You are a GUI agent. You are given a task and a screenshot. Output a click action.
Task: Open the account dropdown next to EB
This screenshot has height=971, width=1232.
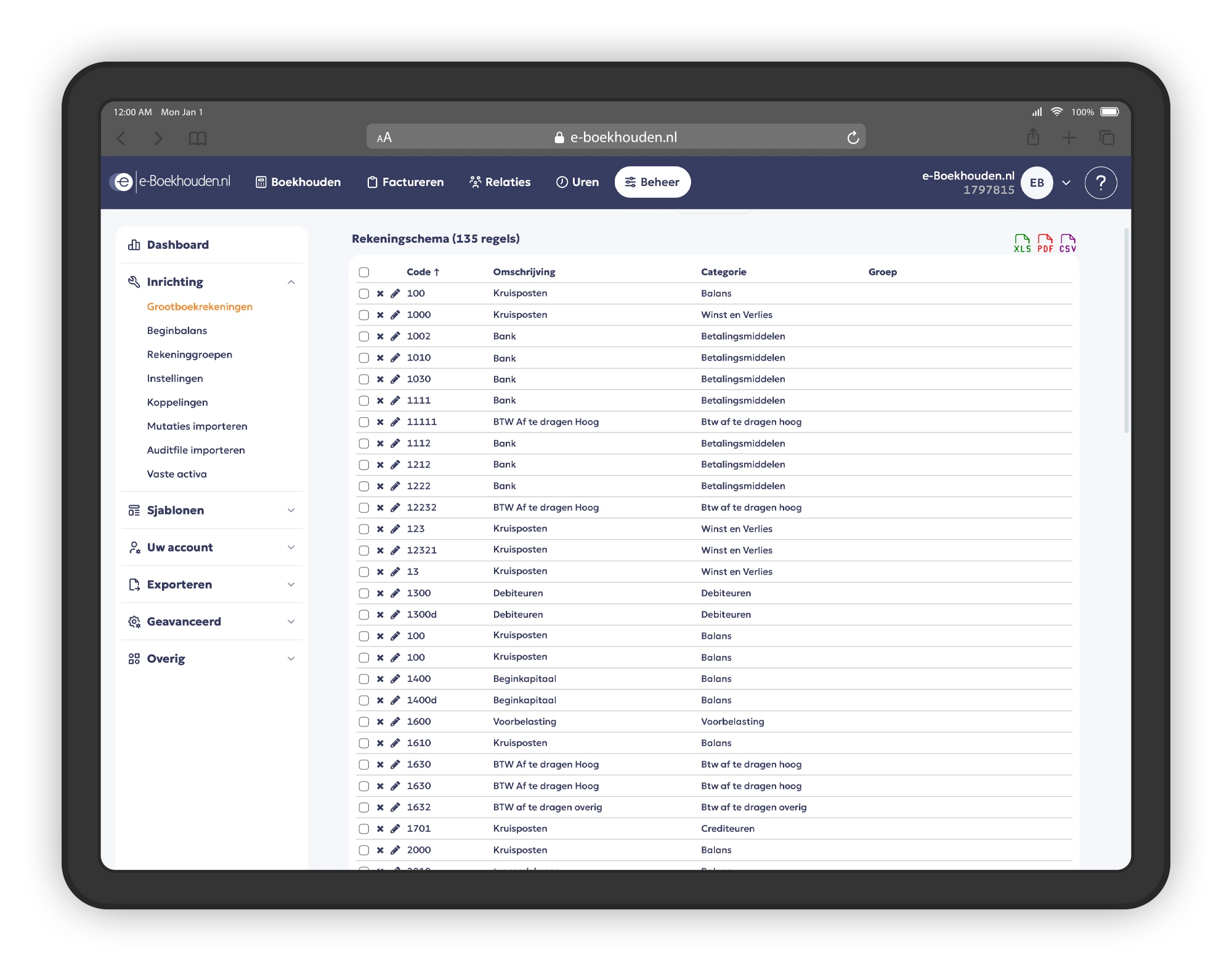(x=1066, y=183)
